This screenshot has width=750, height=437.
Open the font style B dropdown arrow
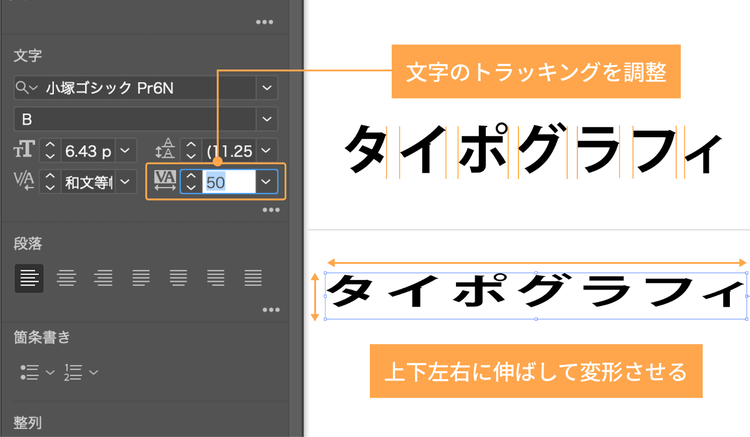click(267, 119)
